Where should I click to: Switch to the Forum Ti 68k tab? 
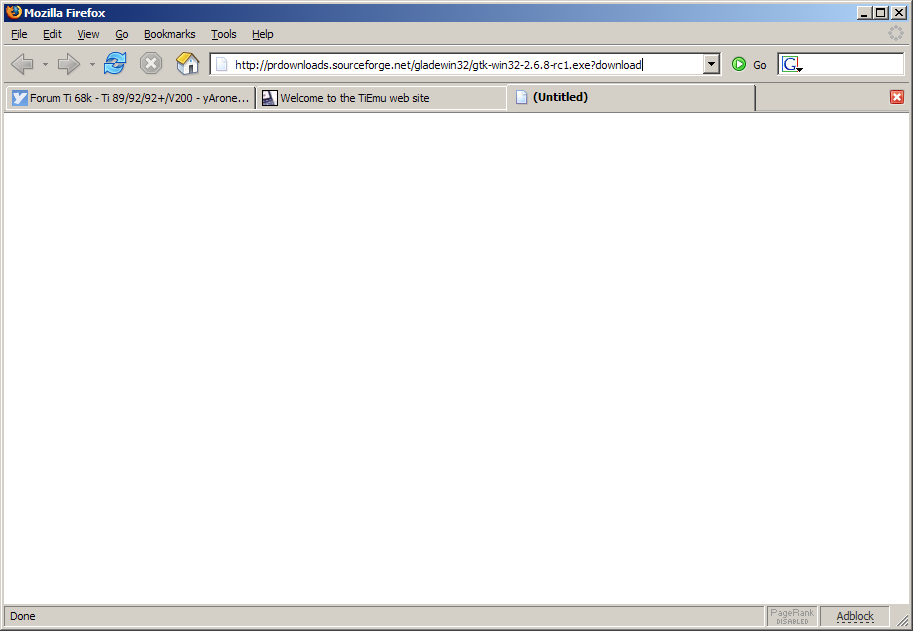coord(131,98)
